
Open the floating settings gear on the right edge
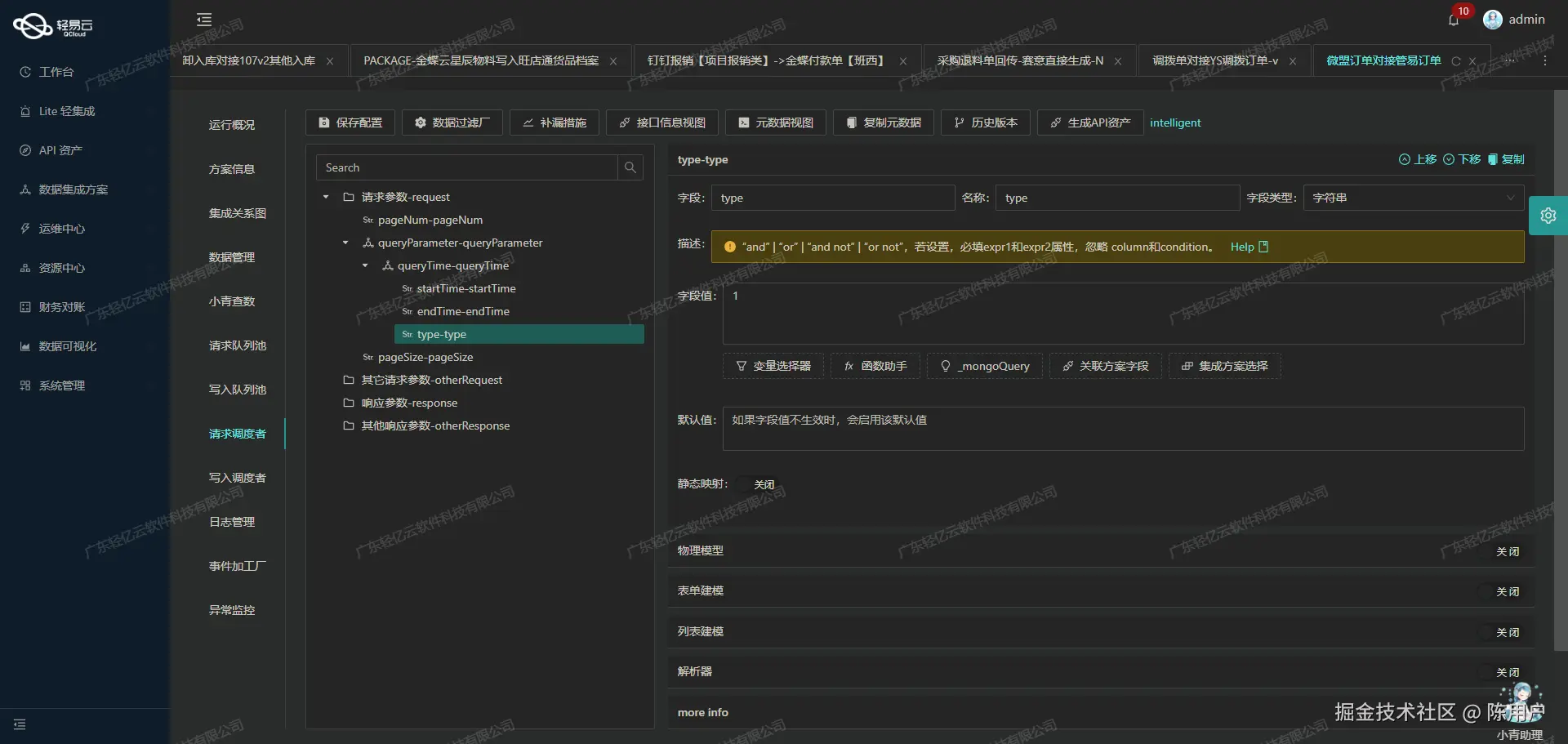click(x=1548, y=216)
